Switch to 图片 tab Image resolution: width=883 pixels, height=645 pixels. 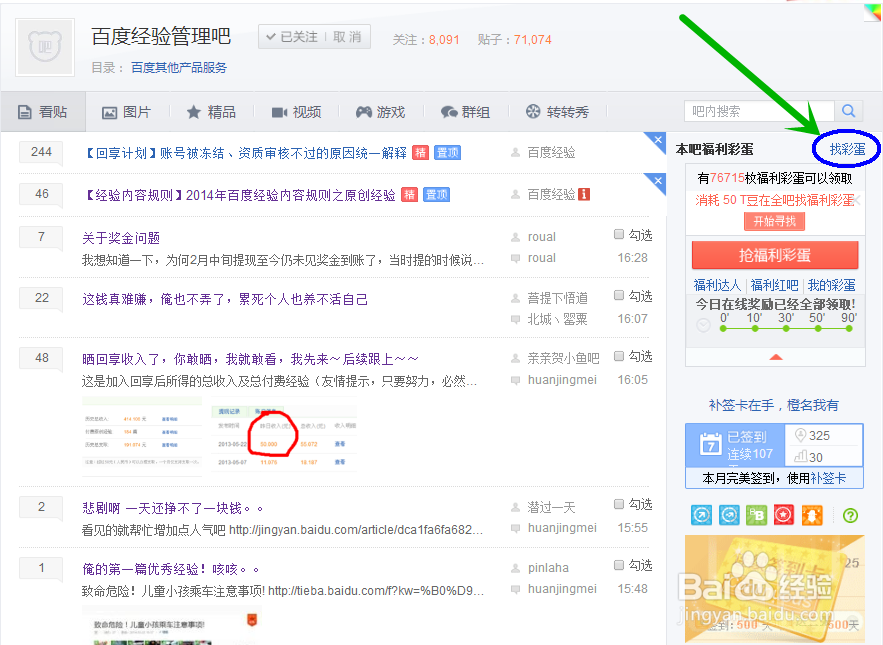coord(127,112)
